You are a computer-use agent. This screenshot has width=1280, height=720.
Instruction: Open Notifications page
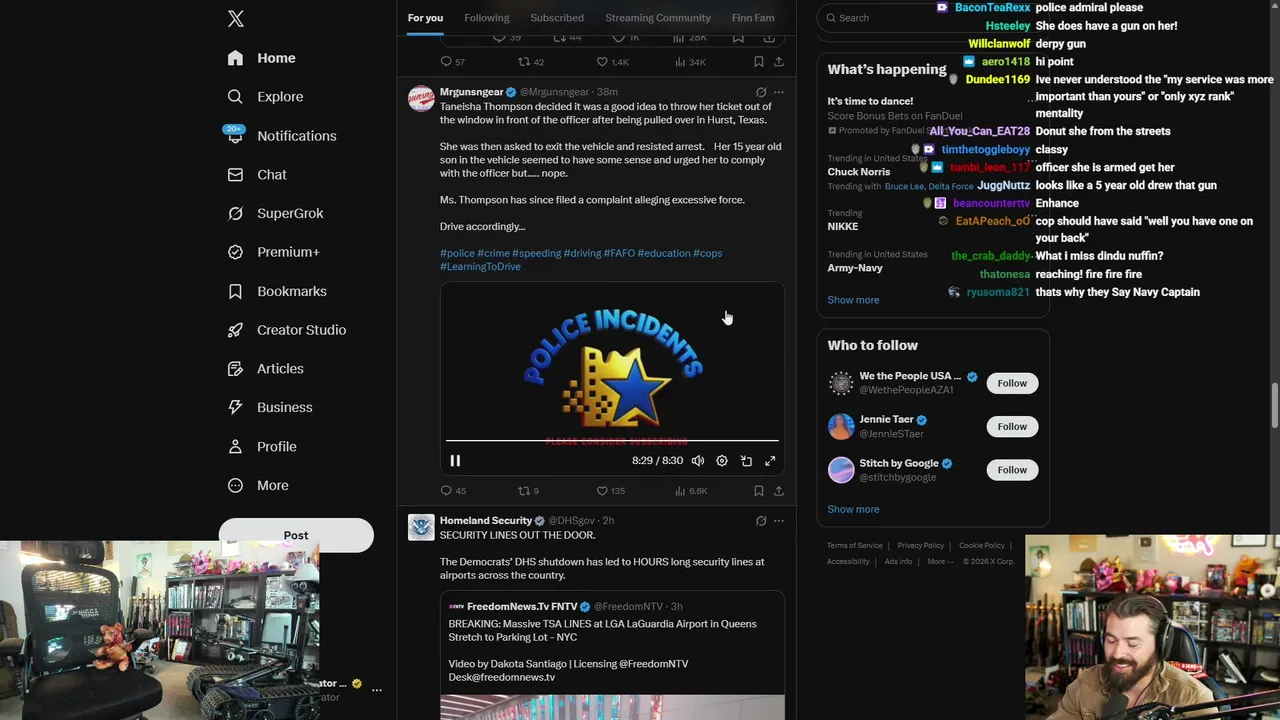click(x=281, y=136)
